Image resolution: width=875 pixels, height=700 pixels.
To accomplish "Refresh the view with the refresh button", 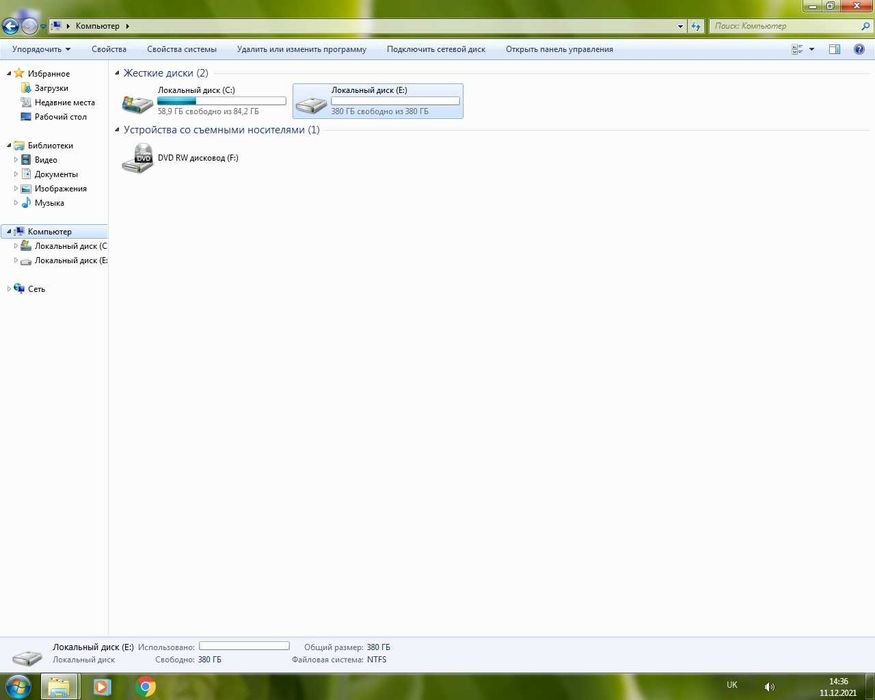I will click(x=695, y=26).
